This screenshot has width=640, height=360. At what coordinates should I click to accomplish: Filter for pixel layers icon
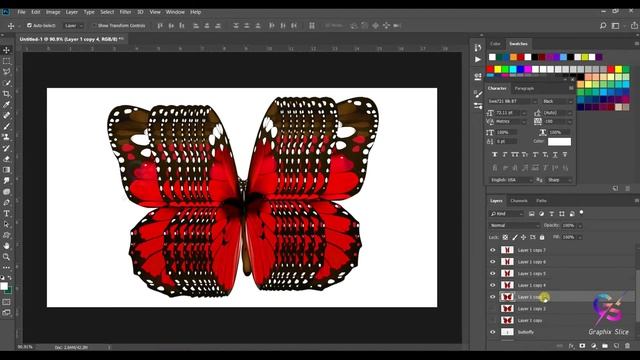(531, 213)
